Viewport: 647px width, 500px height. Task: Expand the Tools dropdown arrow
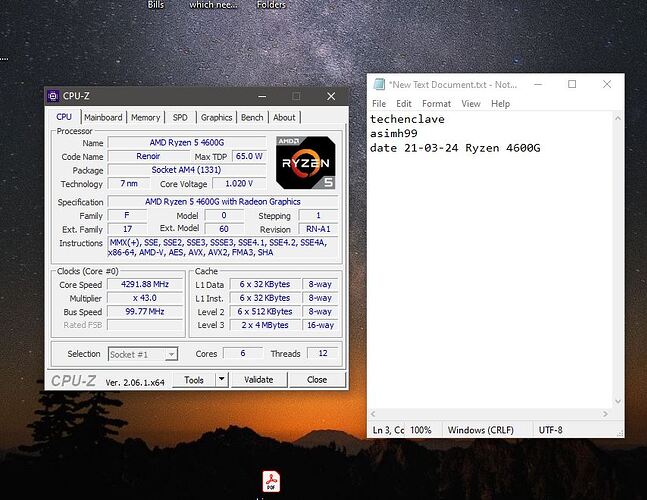pyautogui.click(x=222, y=379)
